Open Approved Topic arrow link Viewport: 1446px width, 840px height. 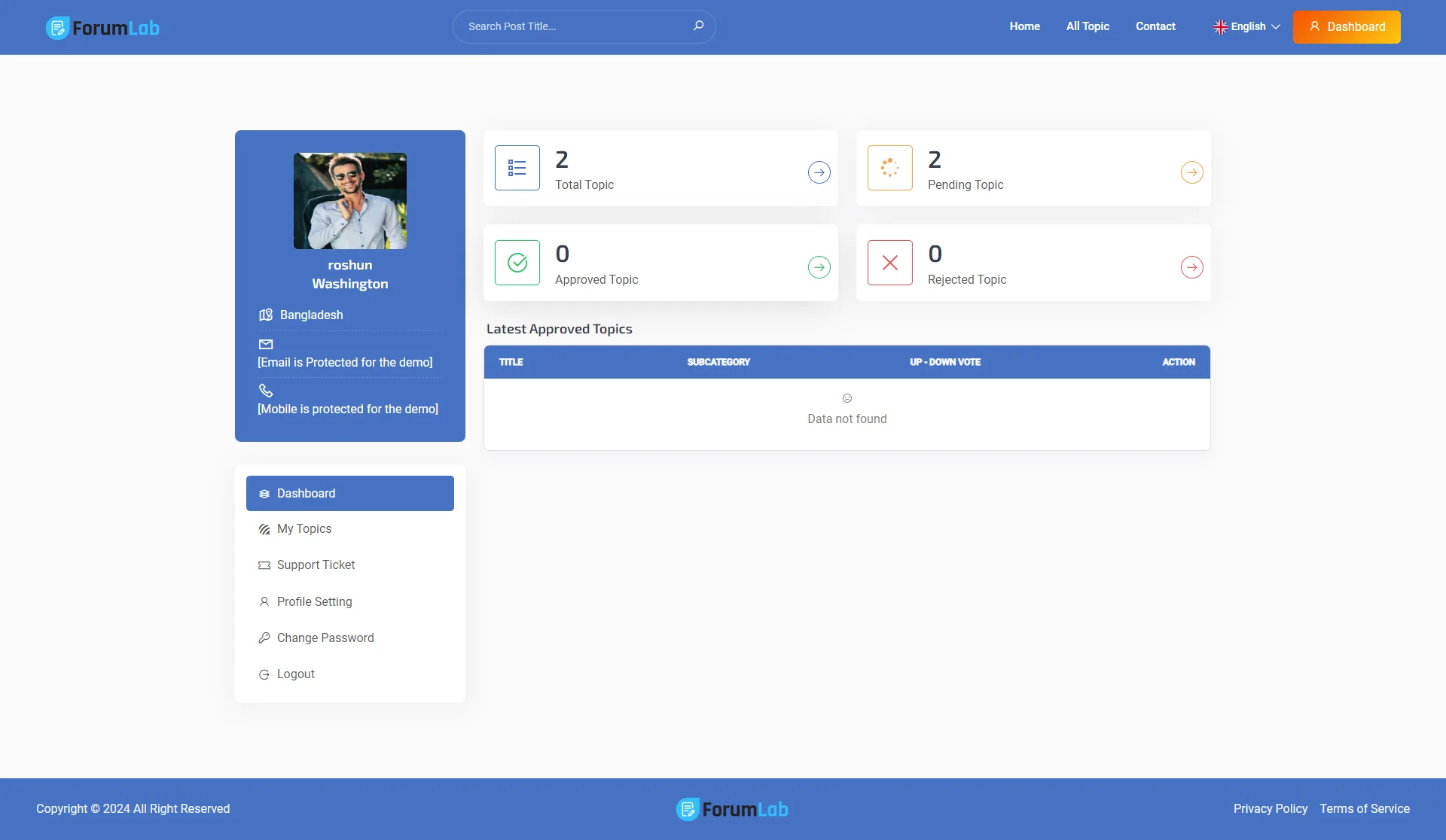[819, 267]
